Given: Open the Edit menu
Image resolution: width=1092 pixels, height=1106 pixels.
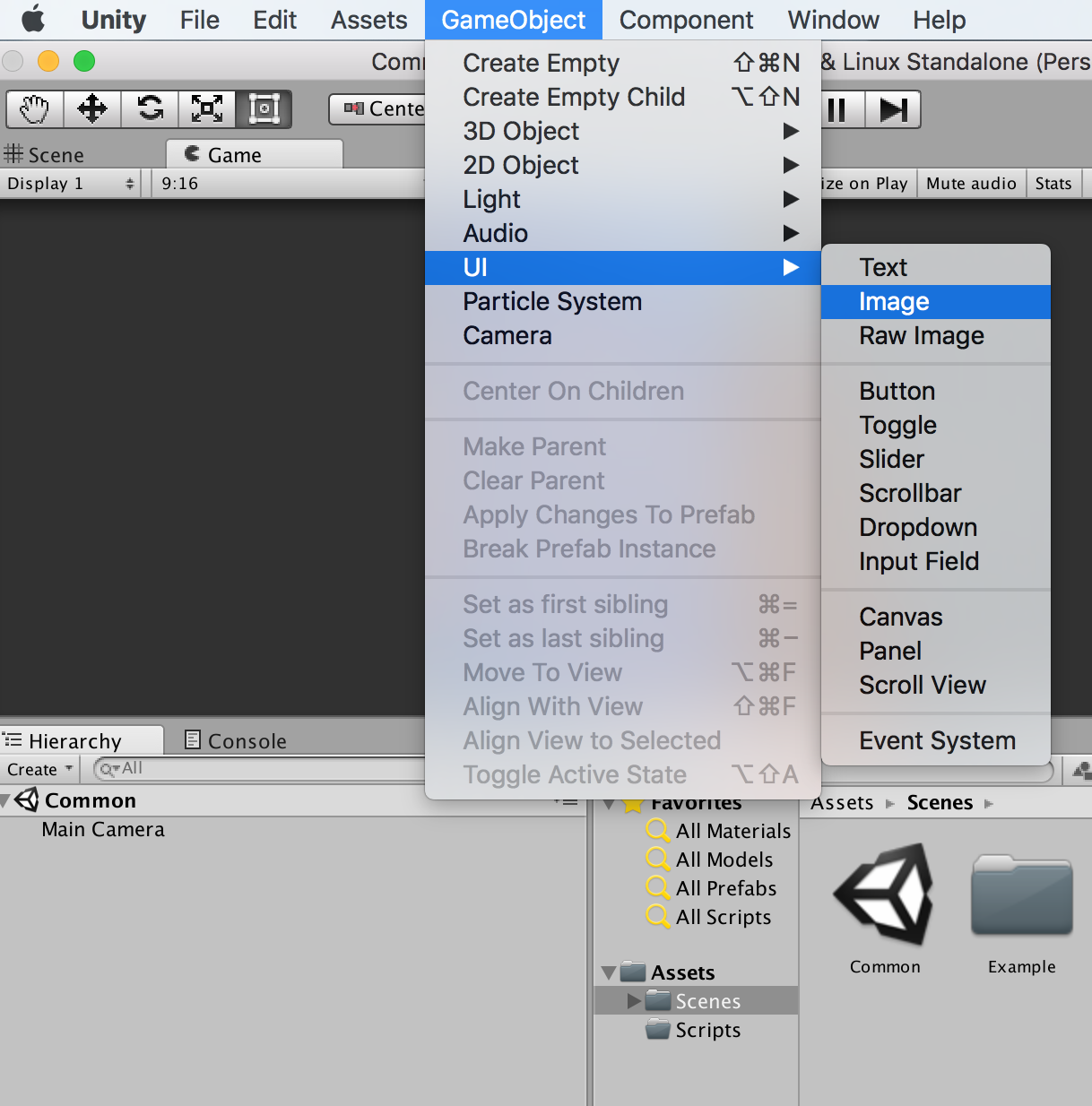Looking at the screenshot, I should coord(274,20).
